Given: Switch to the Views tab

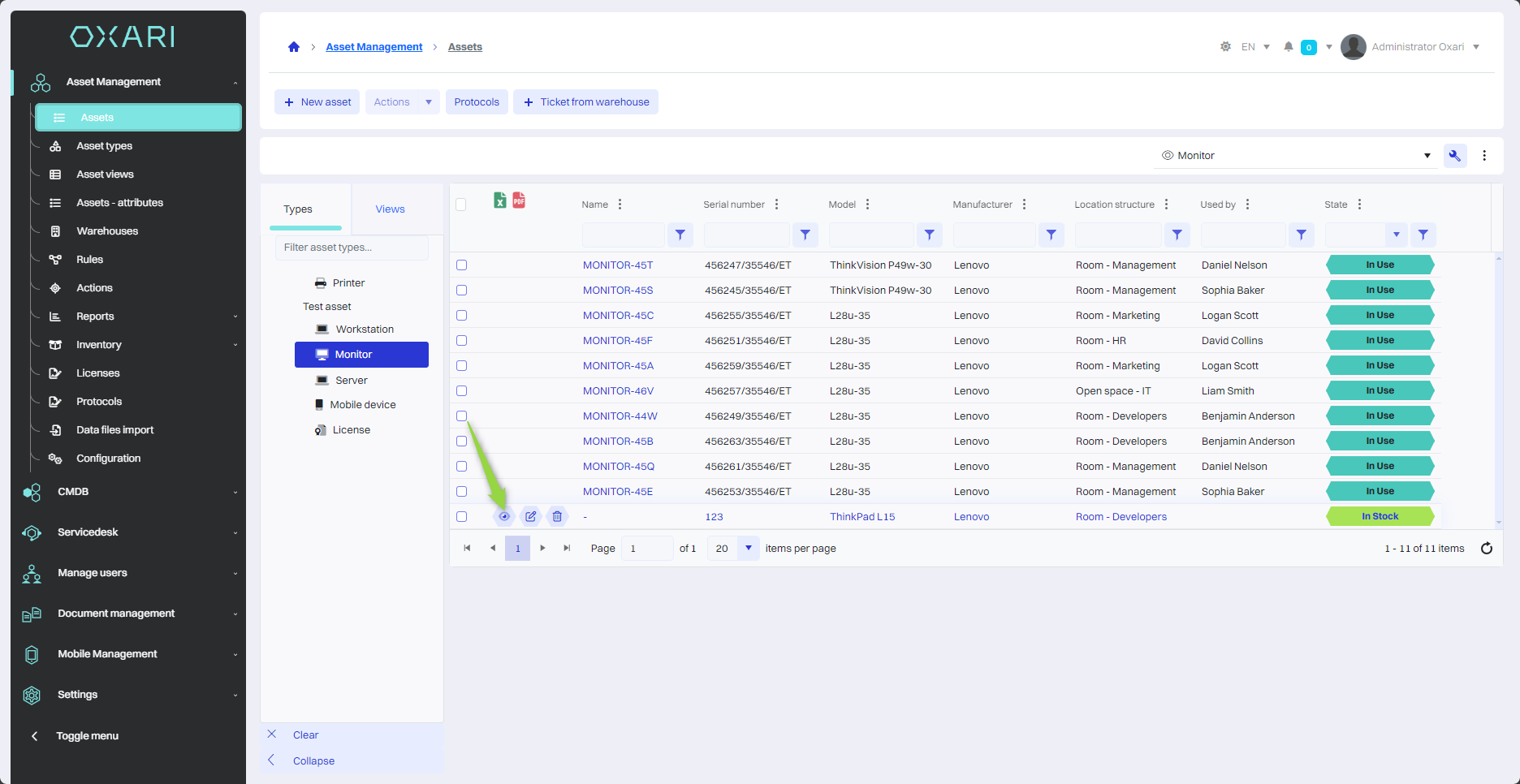Looking at the screenshot, I should tap(390, 209).
